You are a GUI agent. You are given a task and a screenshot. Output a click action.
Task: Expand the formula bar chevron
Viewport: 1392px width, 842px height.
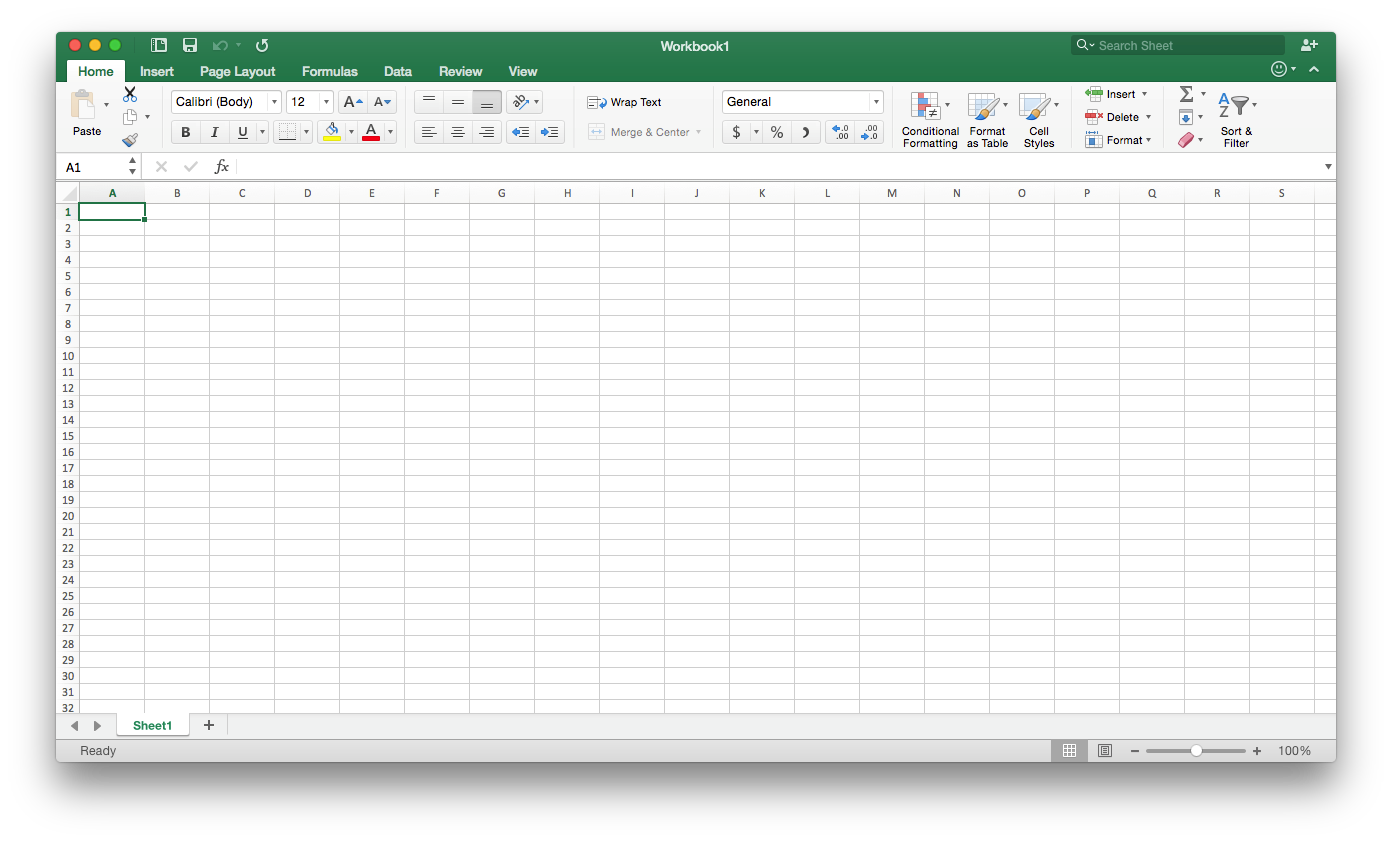click(1328, 167)
